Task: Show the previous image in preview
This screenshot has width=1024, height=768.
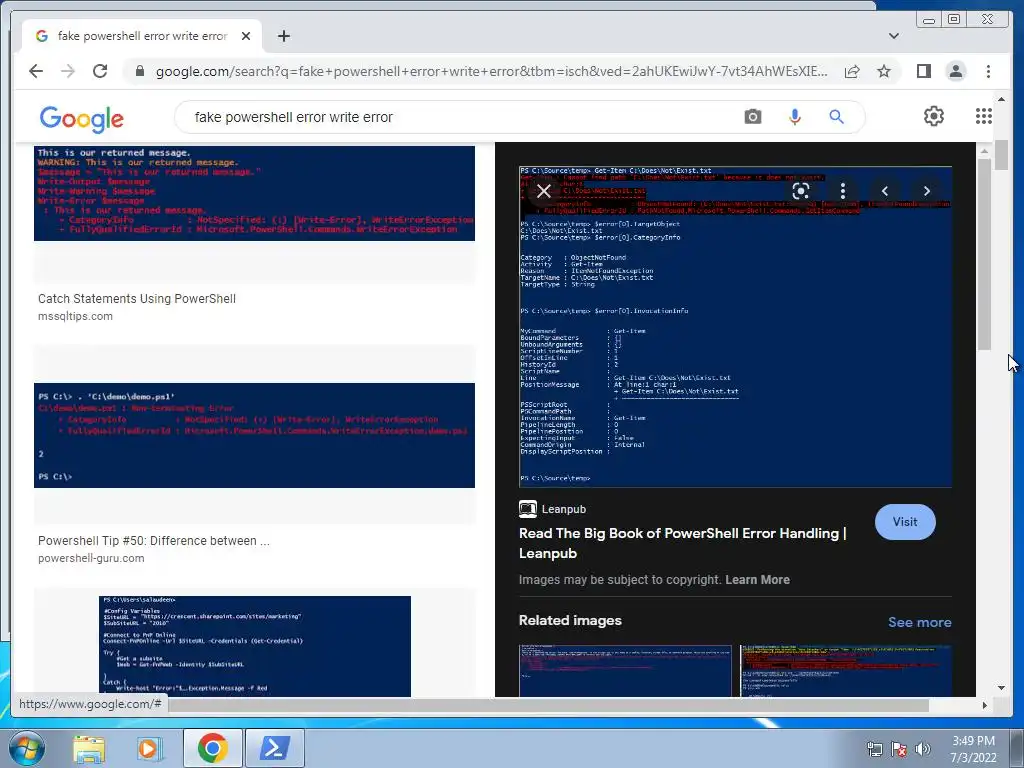Action: tap(885, 191)
